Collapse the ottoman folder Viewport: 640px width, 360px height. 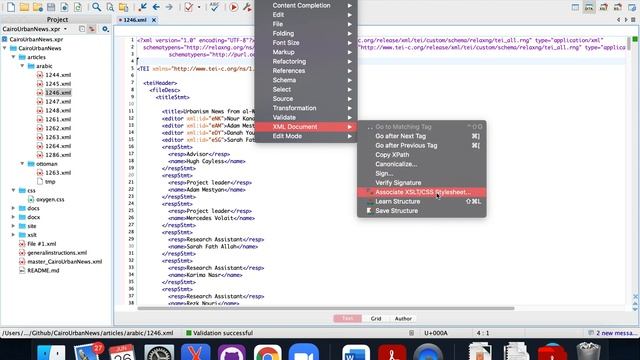tap(22, 164)
